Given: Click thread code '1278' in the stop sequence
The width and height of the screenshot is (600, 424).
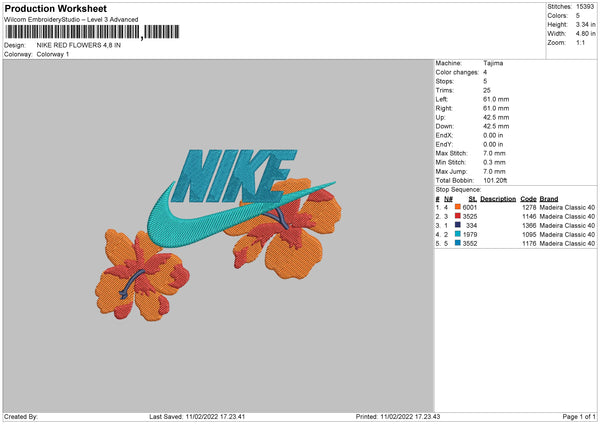Looking at the screenshot, I should [x=529, y=207].
